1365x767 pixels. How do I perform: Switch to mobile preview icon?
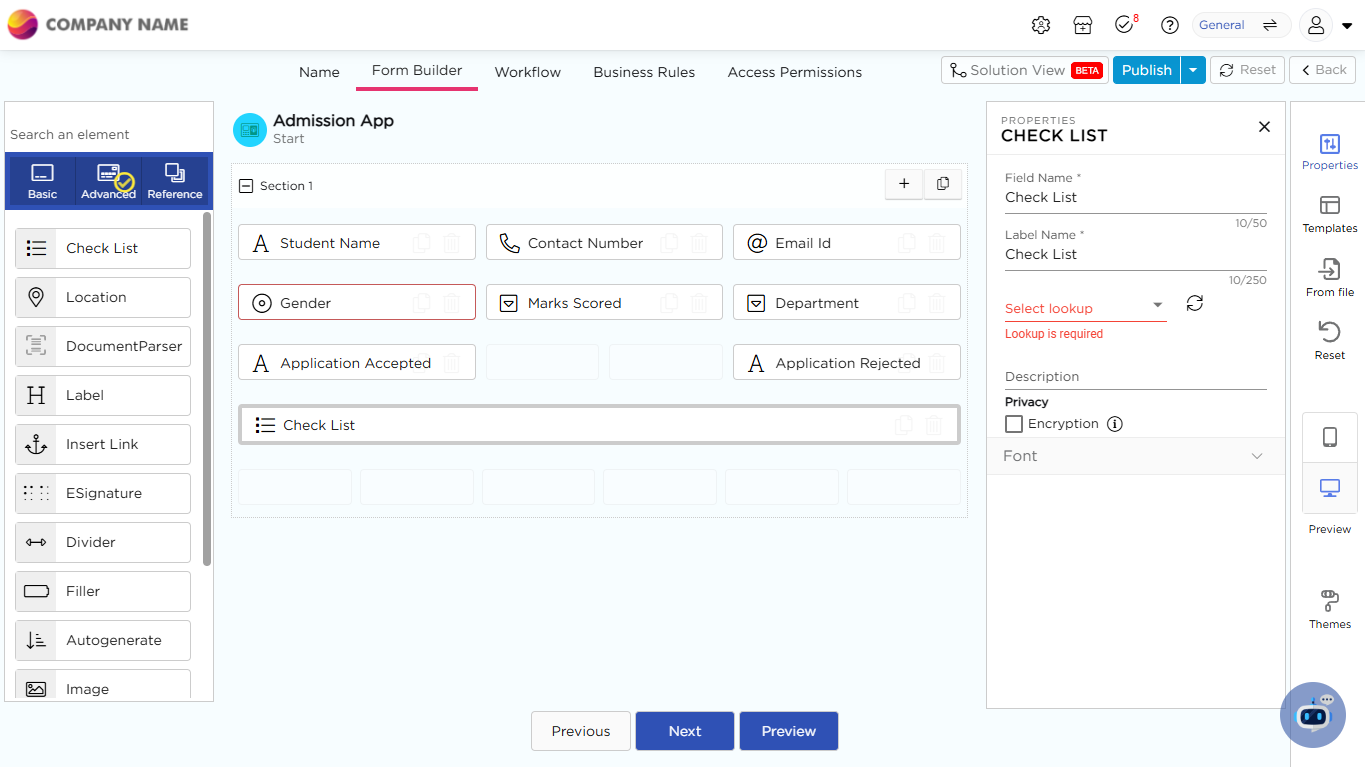pyautogui.click(x=1329, y=437)
